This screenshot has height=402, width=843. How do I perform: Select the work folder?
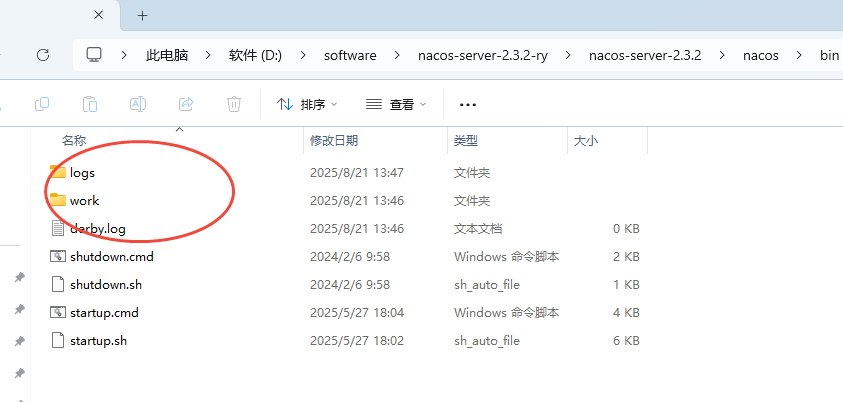(x=84, y=201)
